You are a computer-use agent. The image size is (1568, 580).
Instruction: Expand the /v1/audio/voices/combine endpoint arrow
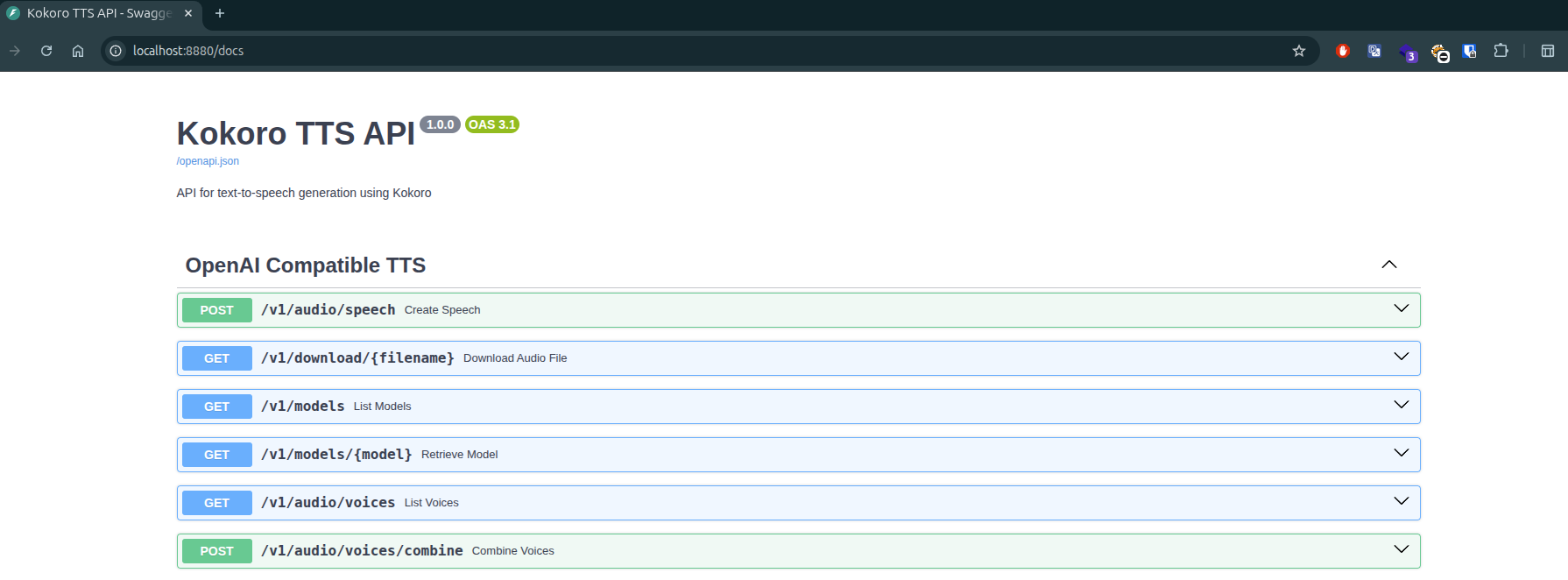(x=1401, y=549)
